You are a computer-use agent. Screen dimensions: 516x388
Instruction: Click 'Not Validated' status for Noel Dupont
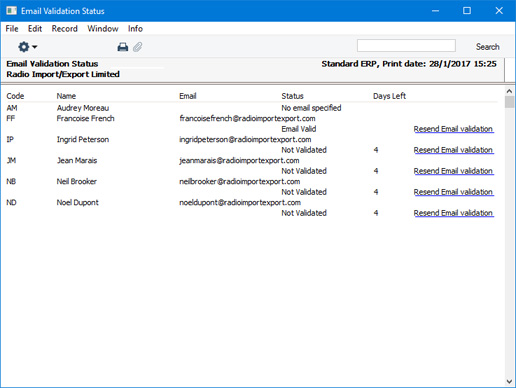(304, 213)
